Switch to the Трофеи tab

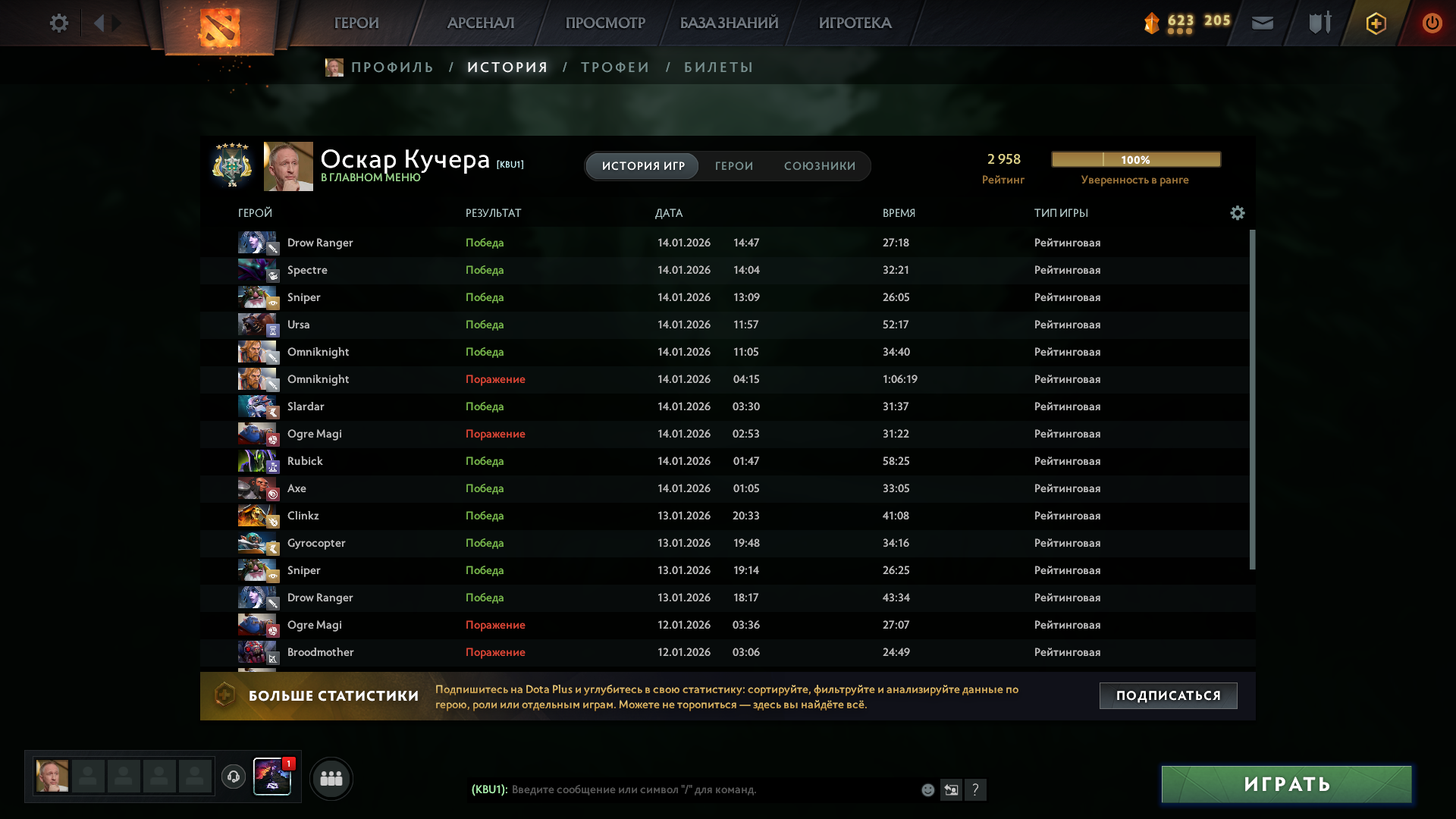coord(615,67)
